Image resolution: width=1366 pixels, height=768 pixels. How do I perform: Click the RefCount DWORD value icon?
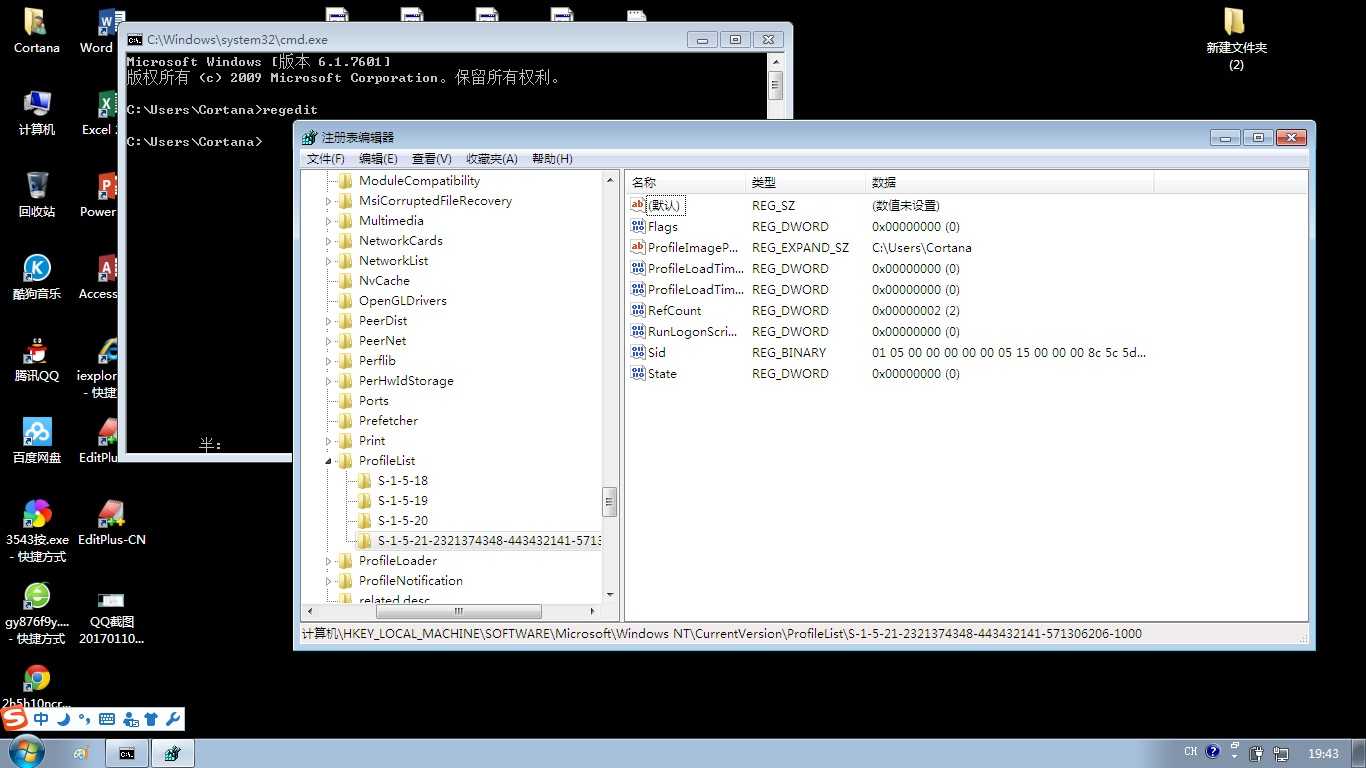pos(638,310)
